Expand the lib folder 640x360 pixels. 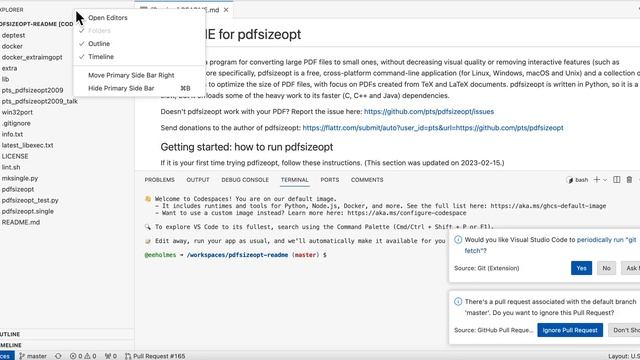pyautogui.click(x=5, y=79)
